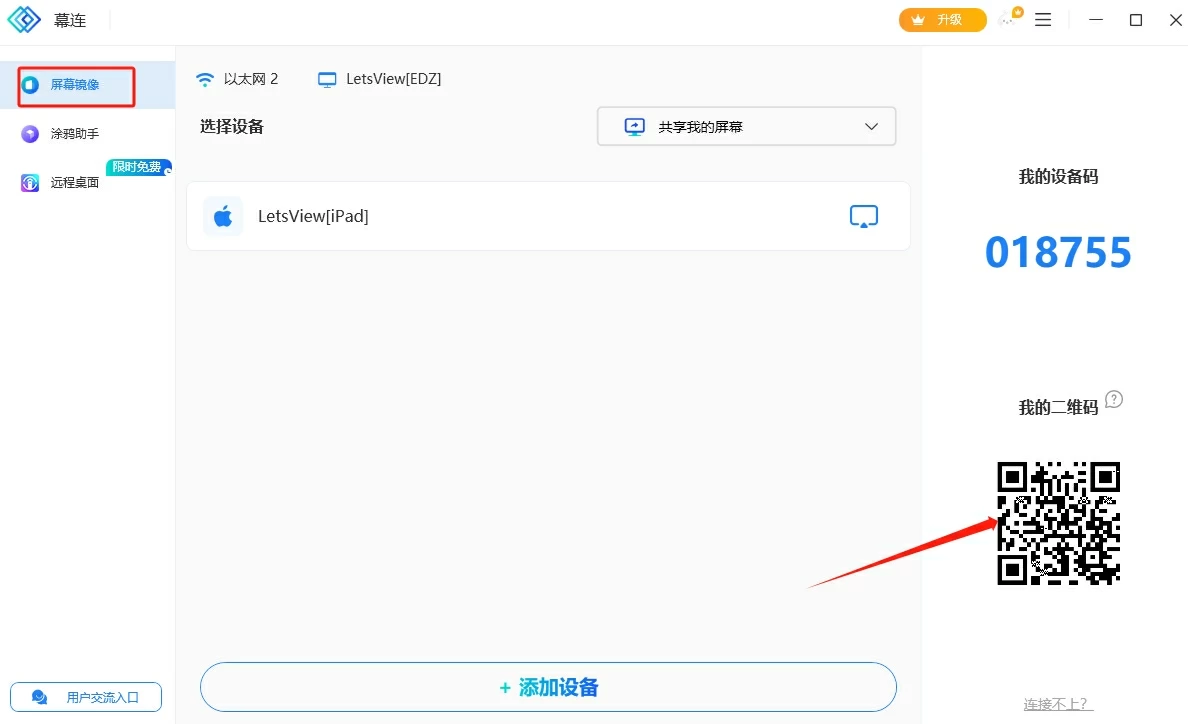Click the 我的设备码 label
The width and height of the screenshot is (1188, 724).
[x=1058, y=176]
